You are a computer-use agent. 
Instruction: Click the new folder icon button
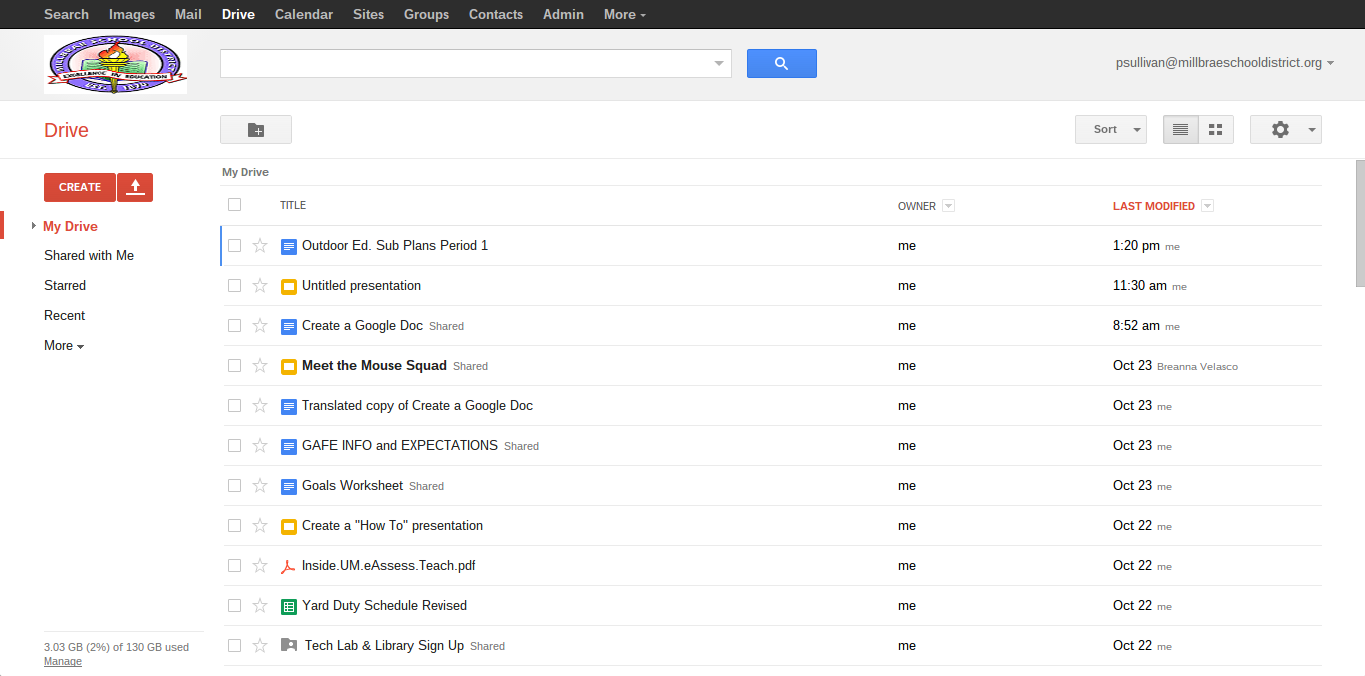pyautogui.click(x=256, y=130)
